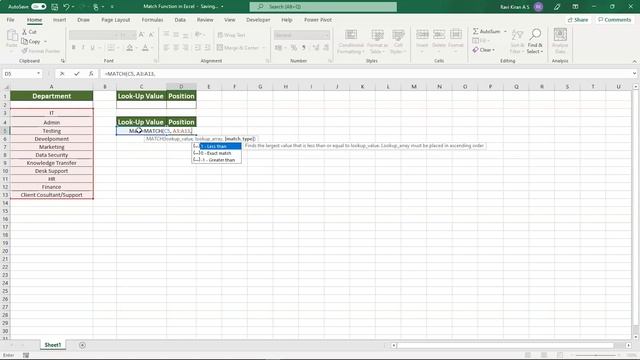This screenshot has width=640, height=360.
Task: Click the Undo arrow icon
Action: tap(66, 7)
